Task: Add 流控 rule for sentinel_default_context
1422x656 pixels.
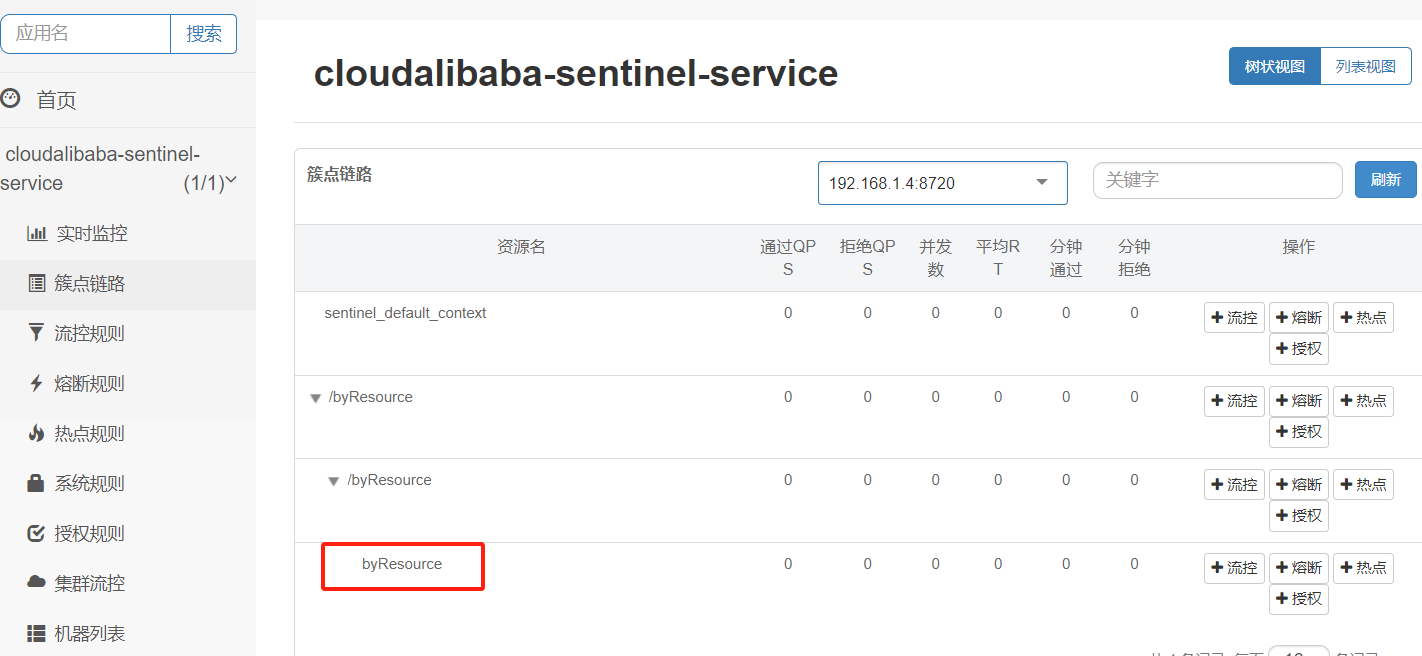Action: (1235, 317)
